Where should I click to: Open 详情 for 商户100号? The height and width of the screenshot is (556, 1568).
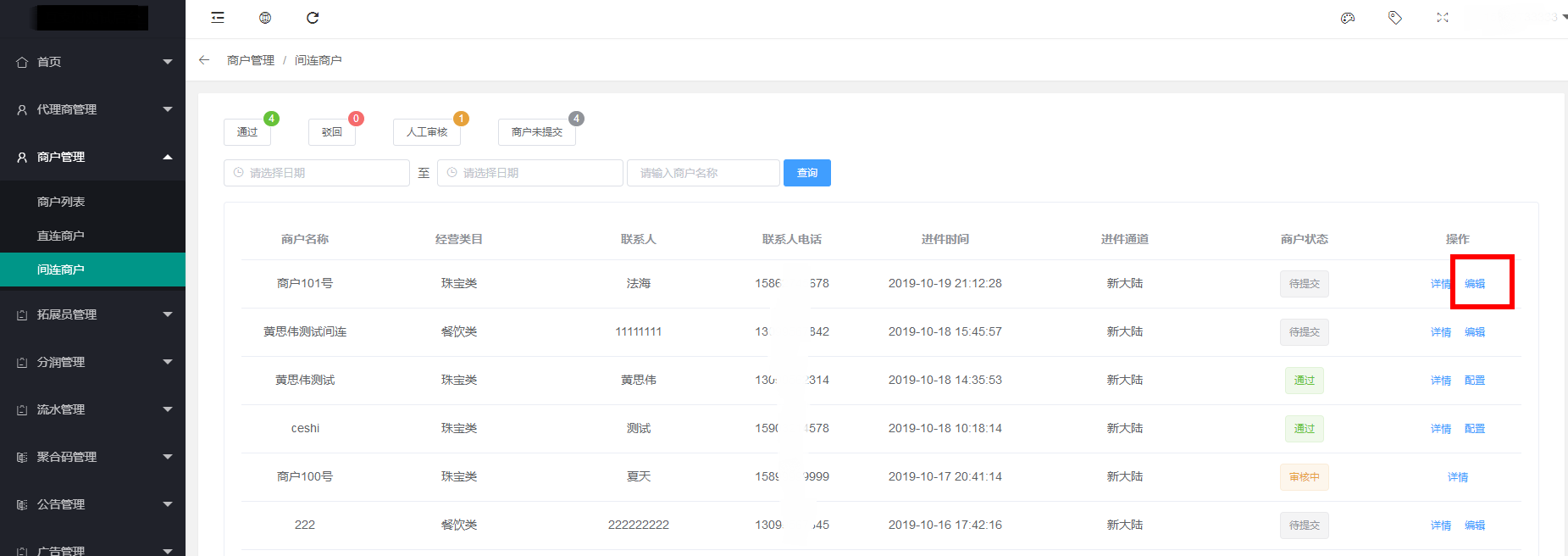click(1458, 477)
